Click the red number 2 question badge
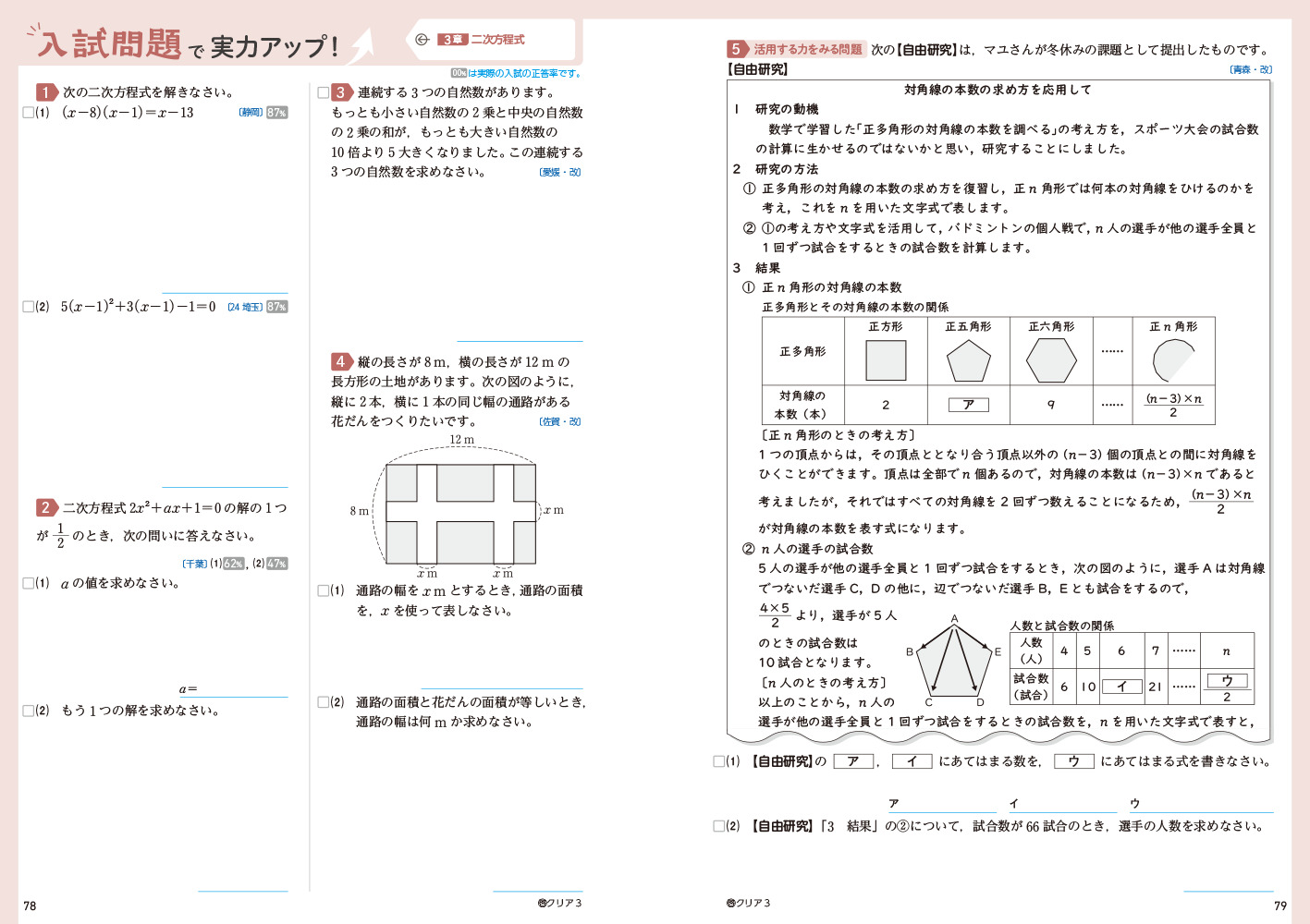The width and height of the screenshot is (1310, 924). [x=46, y=507]
